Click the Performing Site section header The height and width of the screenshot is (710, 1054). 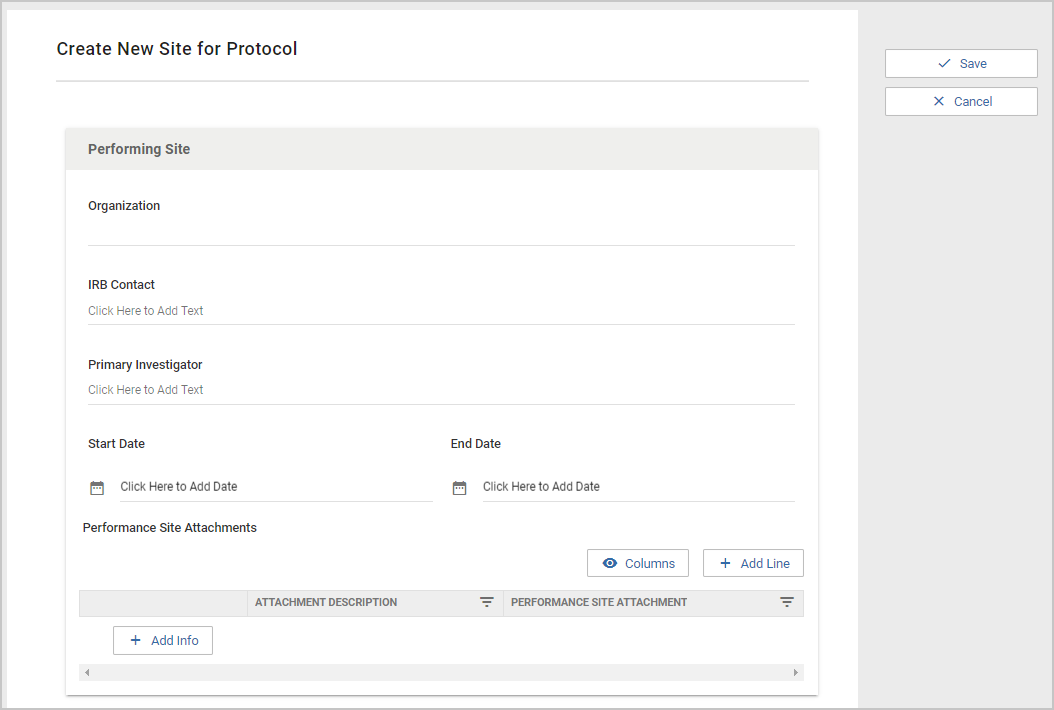click(442, 149)
